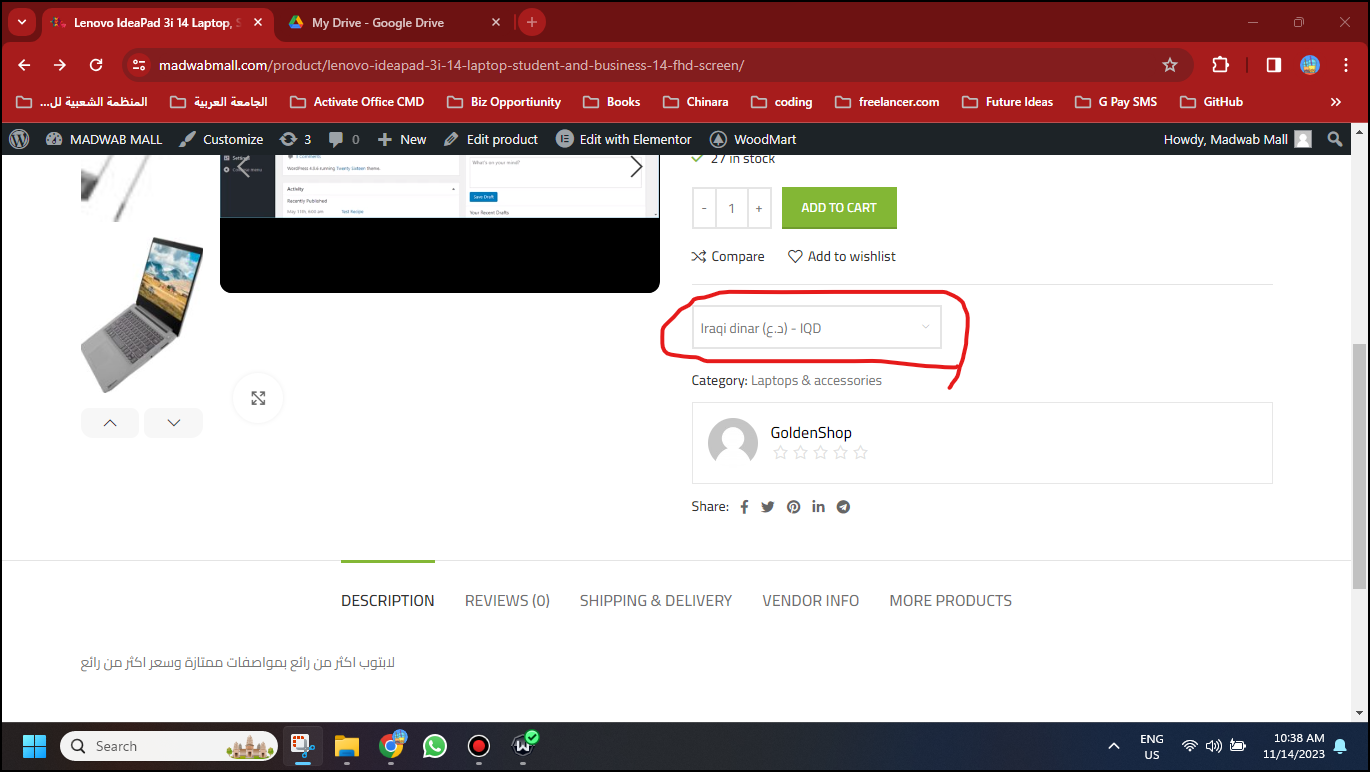Open the Biz Opportiunity bookmark folder
1370x772 pixels.
point(504,102)
